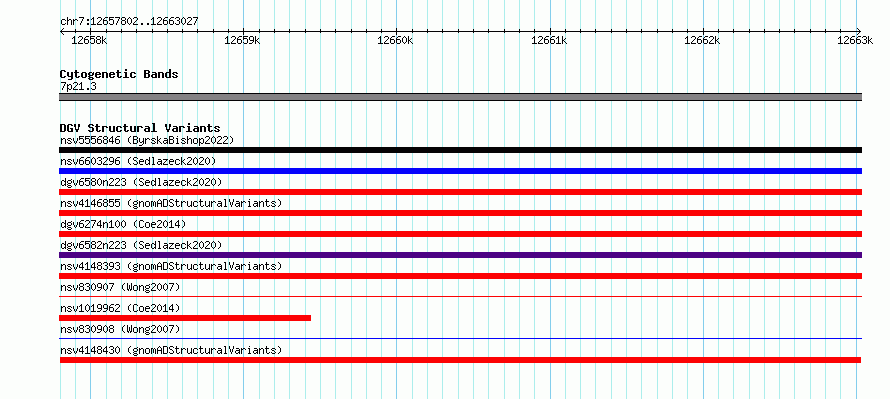Select the red dgv6274n100 variant bar
The height and width of the screenshot is (399, 890).
460,234
